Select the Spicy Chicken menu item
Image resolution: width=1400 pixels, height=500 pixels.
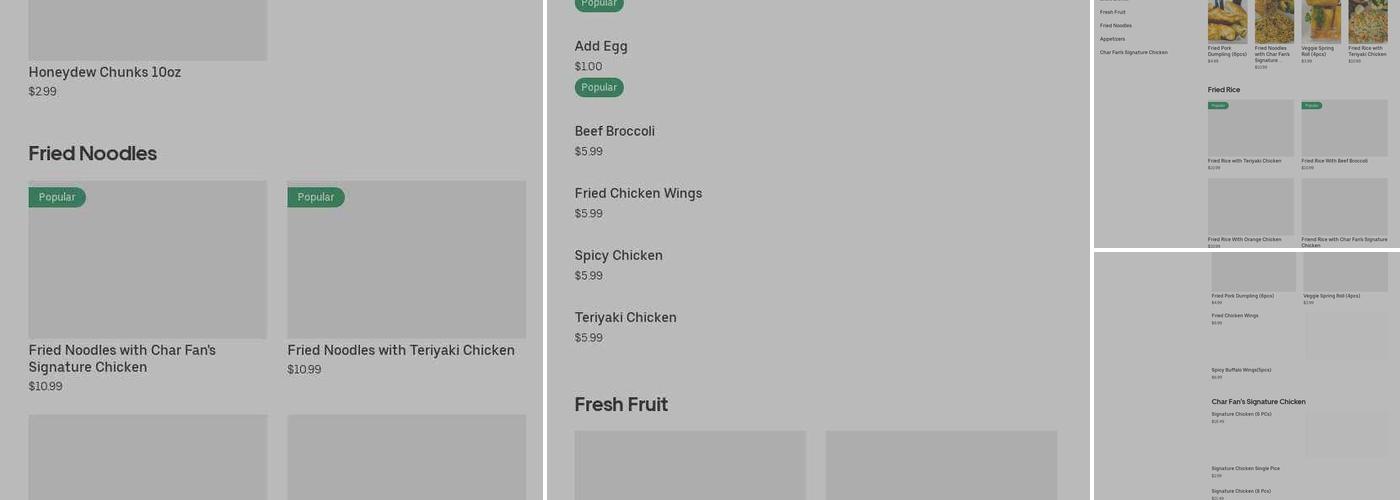[618, 255]
